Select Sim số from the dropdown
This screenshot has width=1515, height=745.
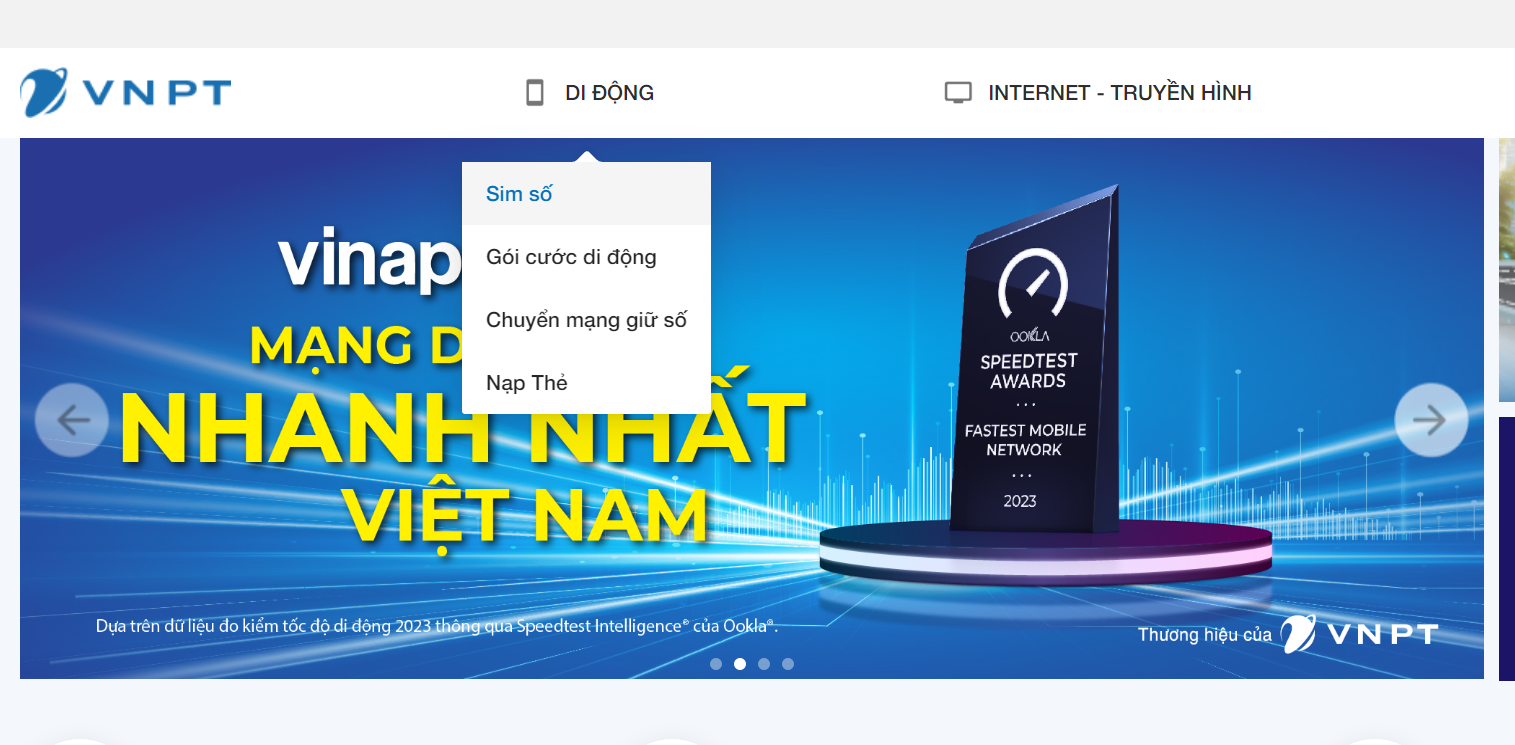point(586,194)
